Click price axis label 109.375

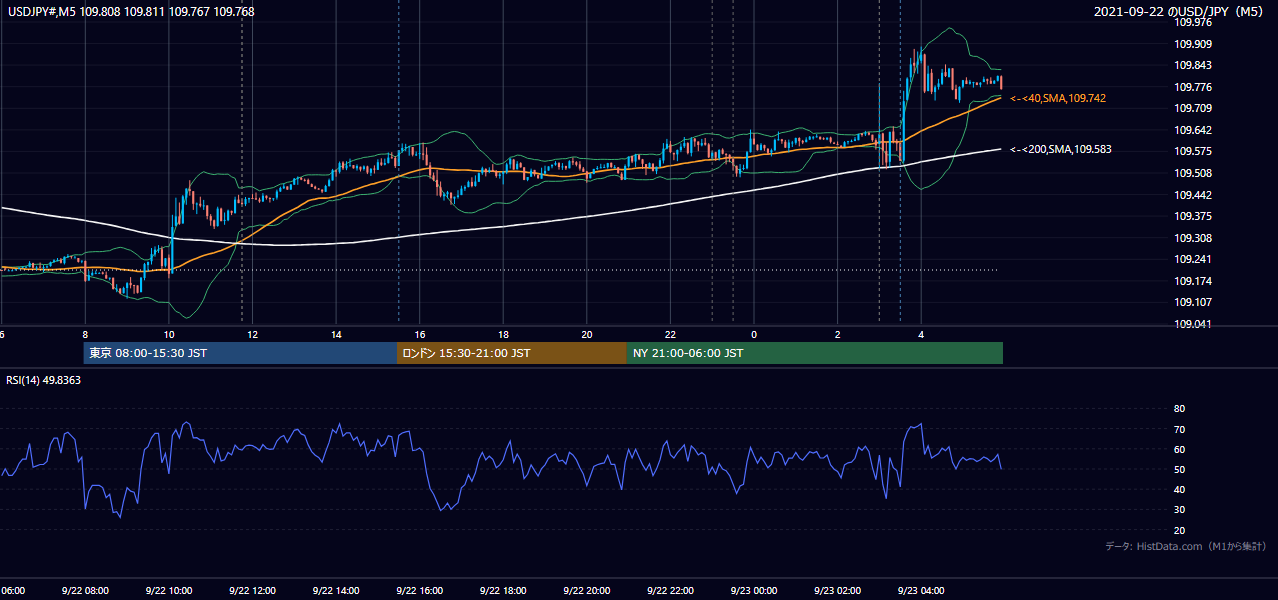click(1193, 216)
